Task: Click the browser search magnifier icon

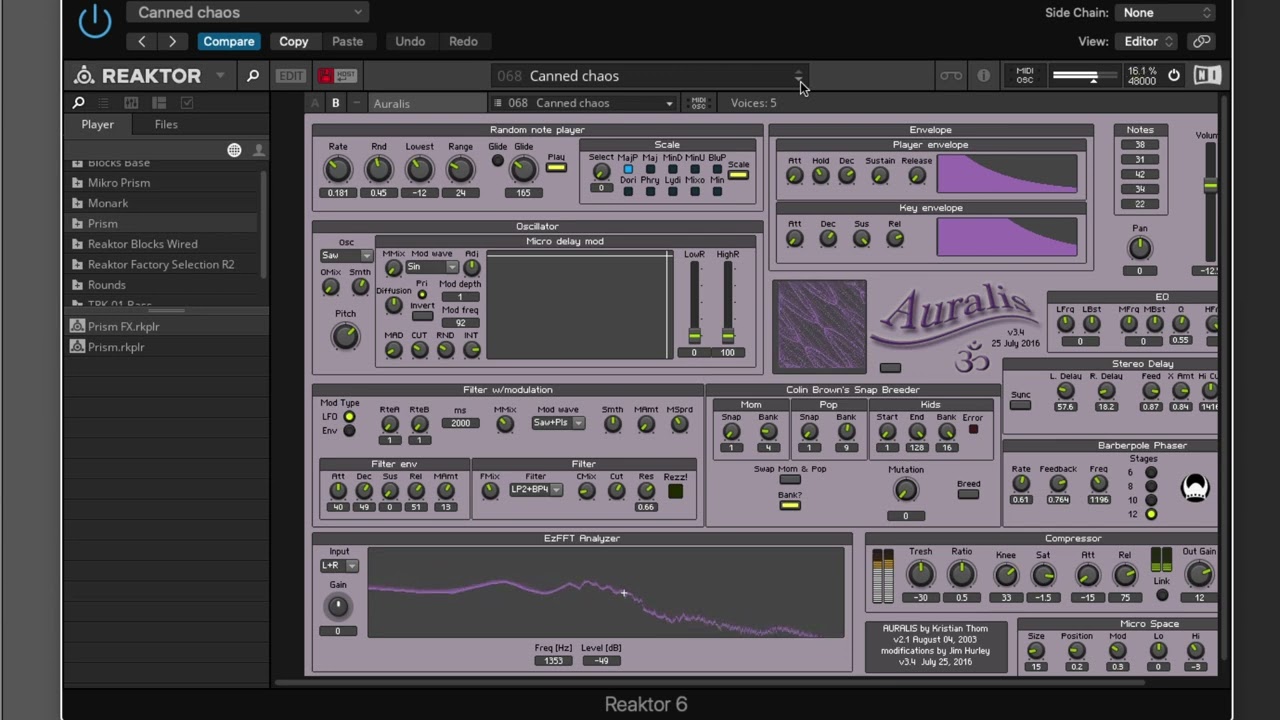Action: coord(78,103)
